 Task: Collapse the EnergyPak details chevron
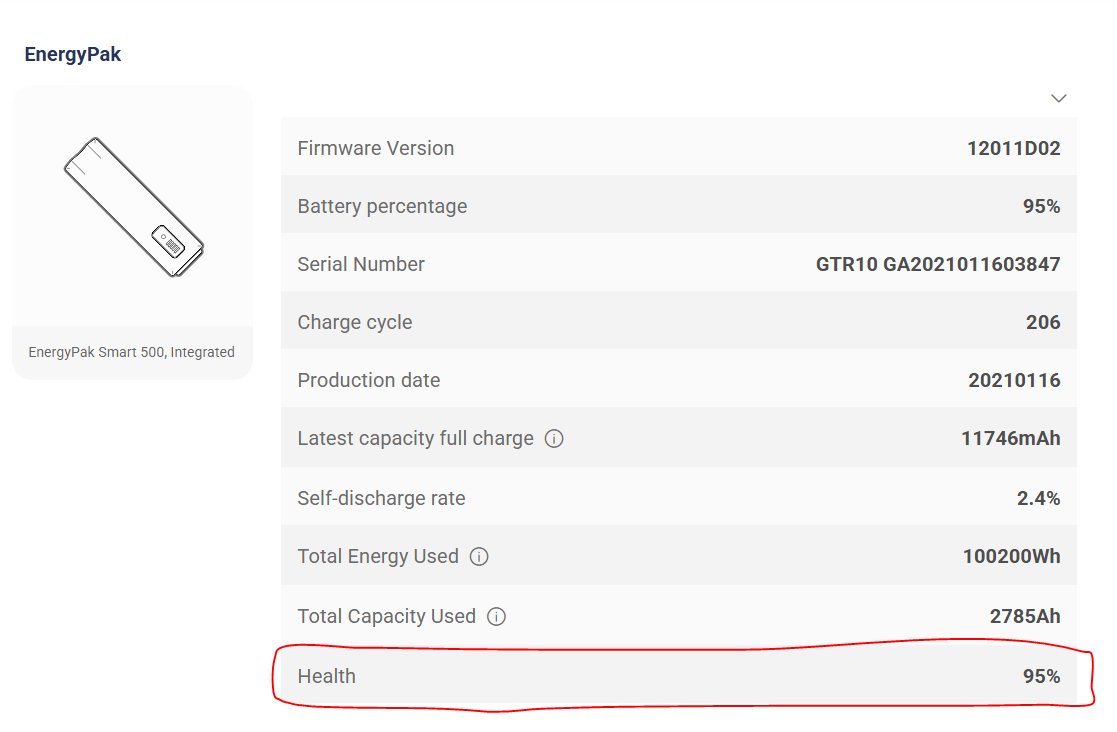(1059, 98)
